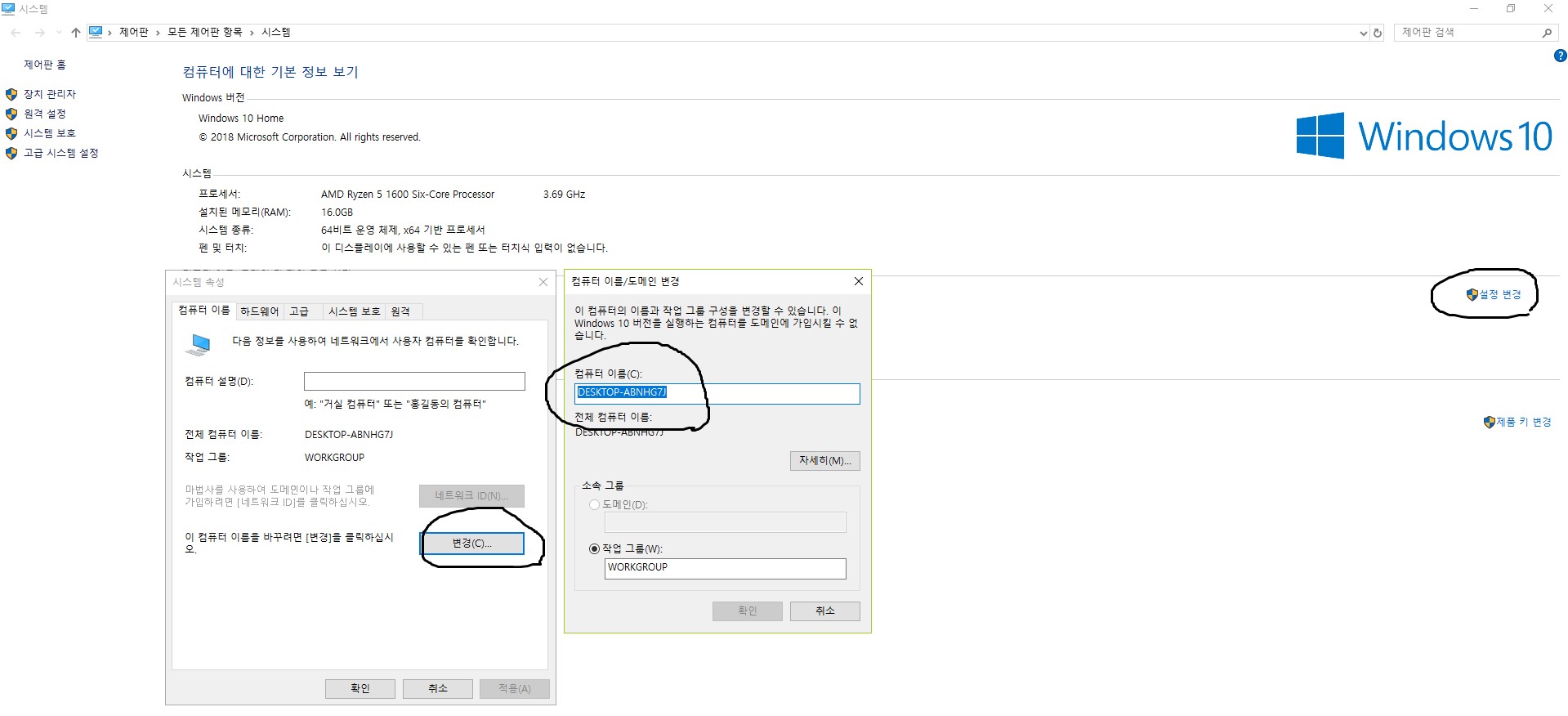Expand the address bar history dropdown
Viewport: 1568px width, 716px height.
pyautogui.click(x=1363, y=33)
